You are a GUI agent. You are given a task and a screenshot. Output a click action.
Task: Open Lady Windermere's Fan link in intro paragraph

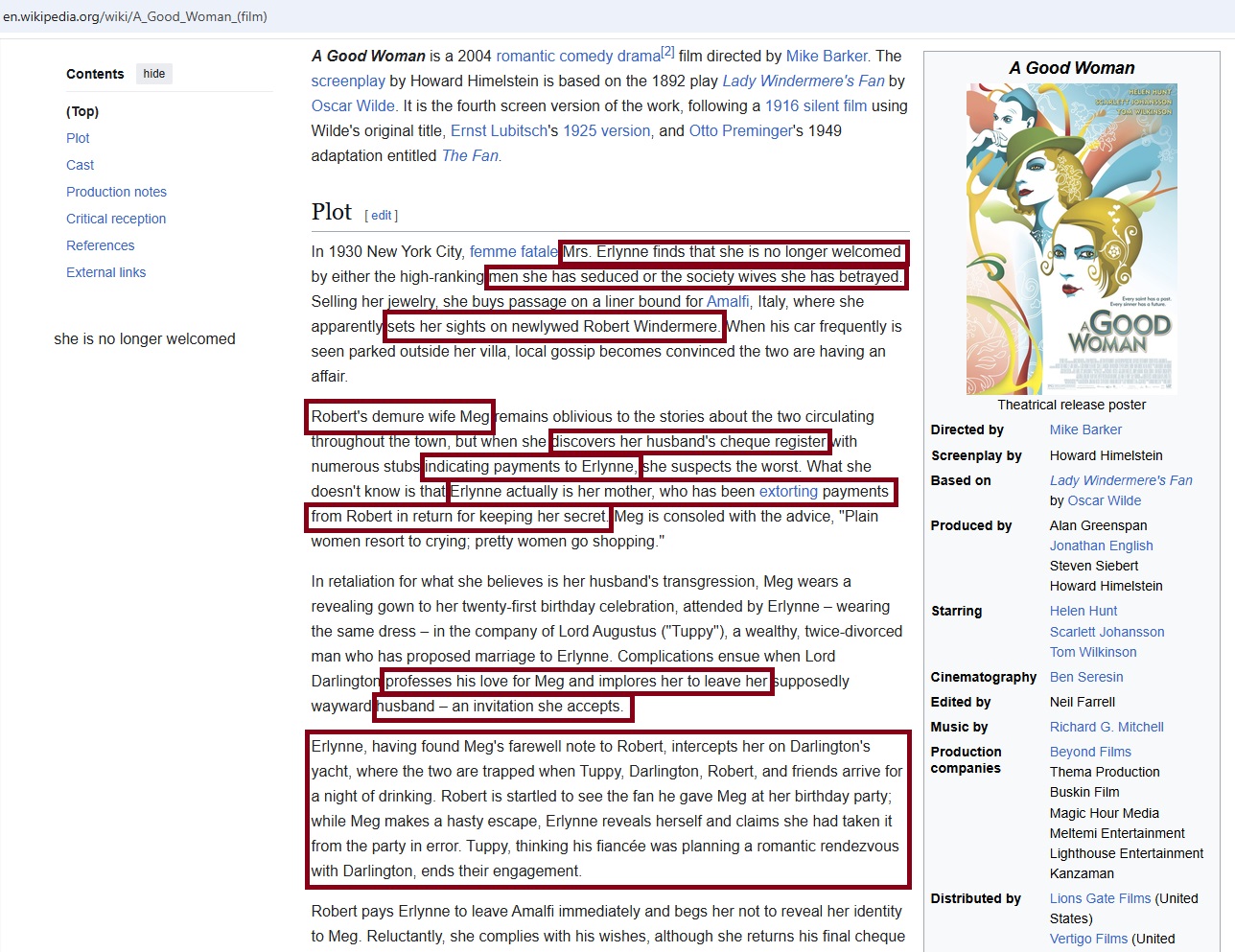click(x=804, y=81)
